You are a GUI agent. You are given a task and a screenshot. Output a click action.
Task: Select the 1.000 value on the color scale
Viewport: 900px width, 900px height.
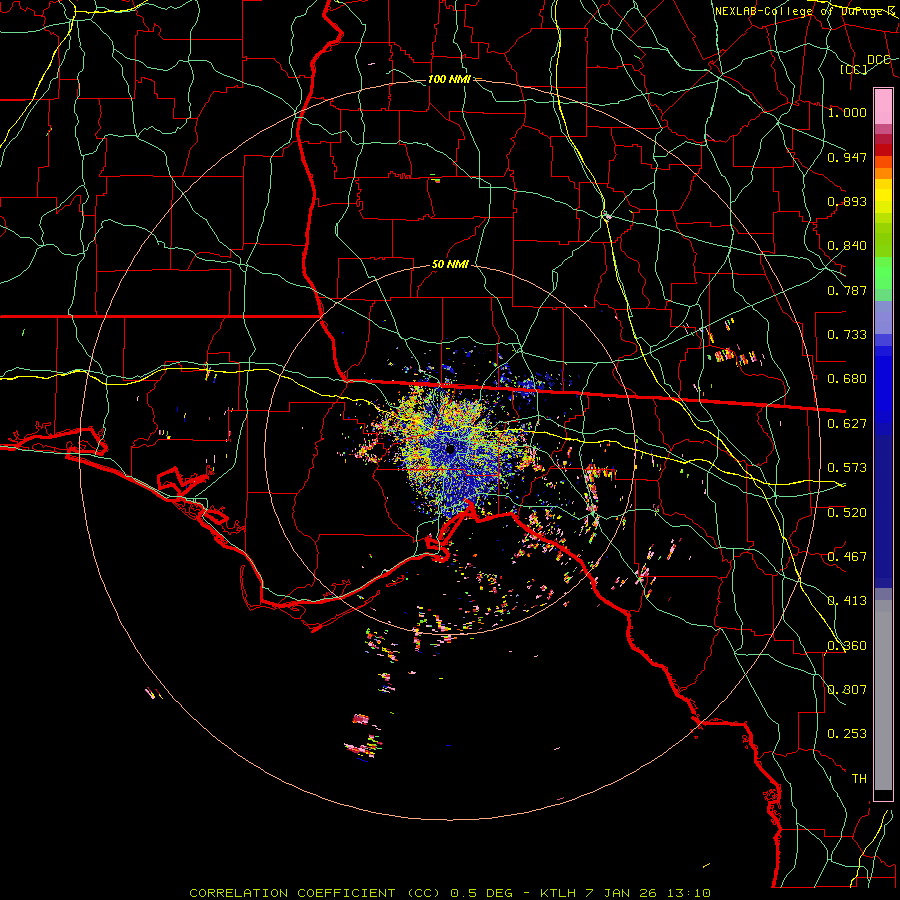(847, 112)
